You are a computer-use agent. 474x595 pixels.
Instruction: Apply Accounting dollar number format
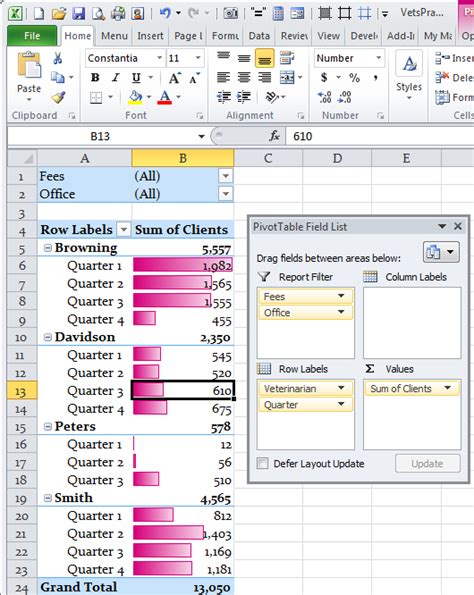click(324, 77)
